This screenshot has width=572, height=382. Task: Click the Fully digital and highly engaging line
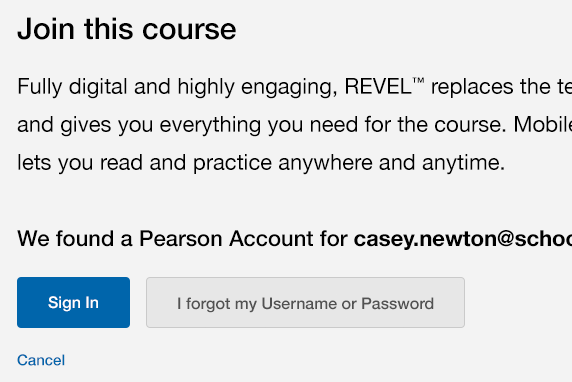coord(294,88)
